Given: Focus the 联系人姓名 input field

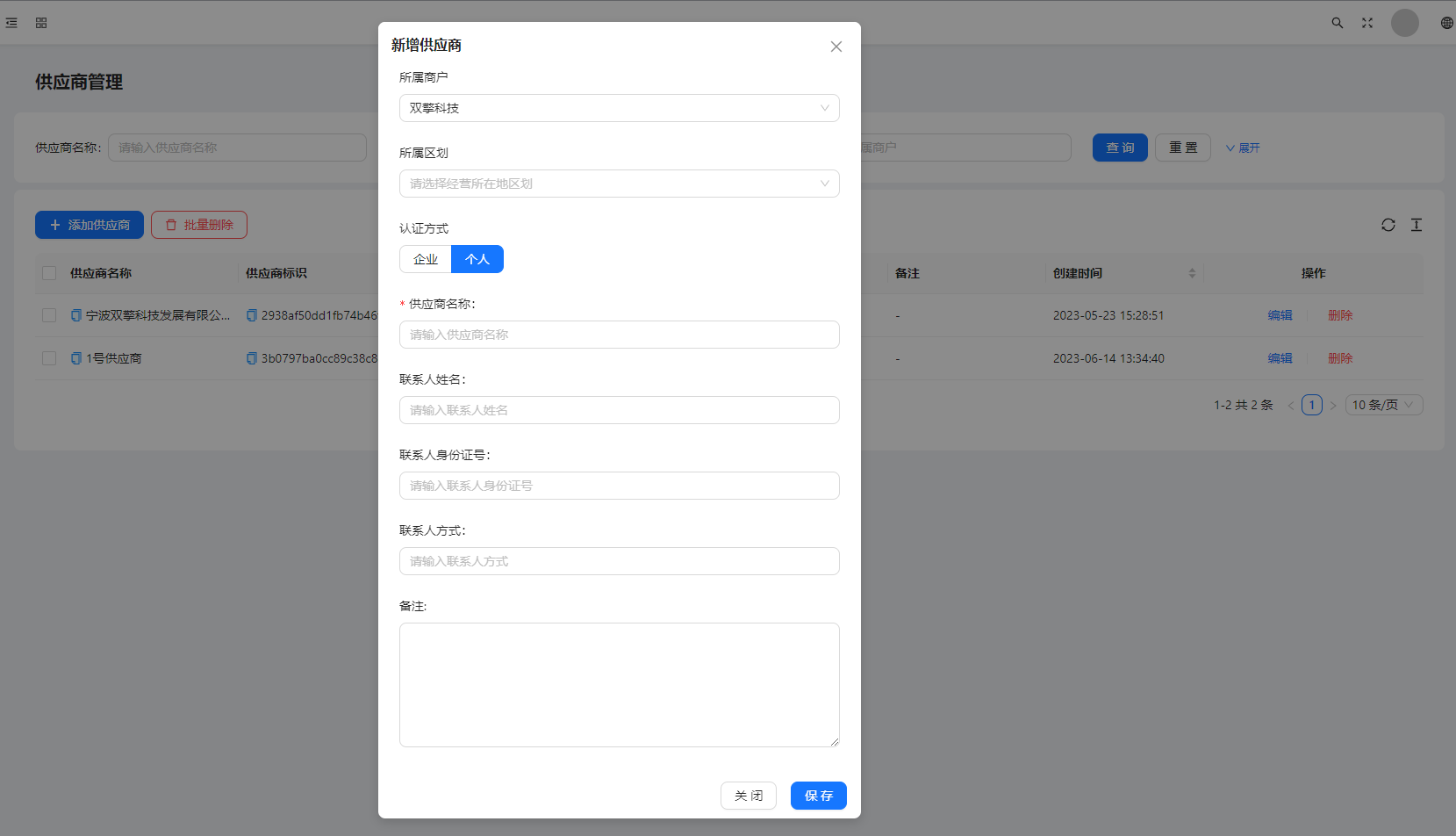Looking at the screenshot, I should (x=620, y=410).
